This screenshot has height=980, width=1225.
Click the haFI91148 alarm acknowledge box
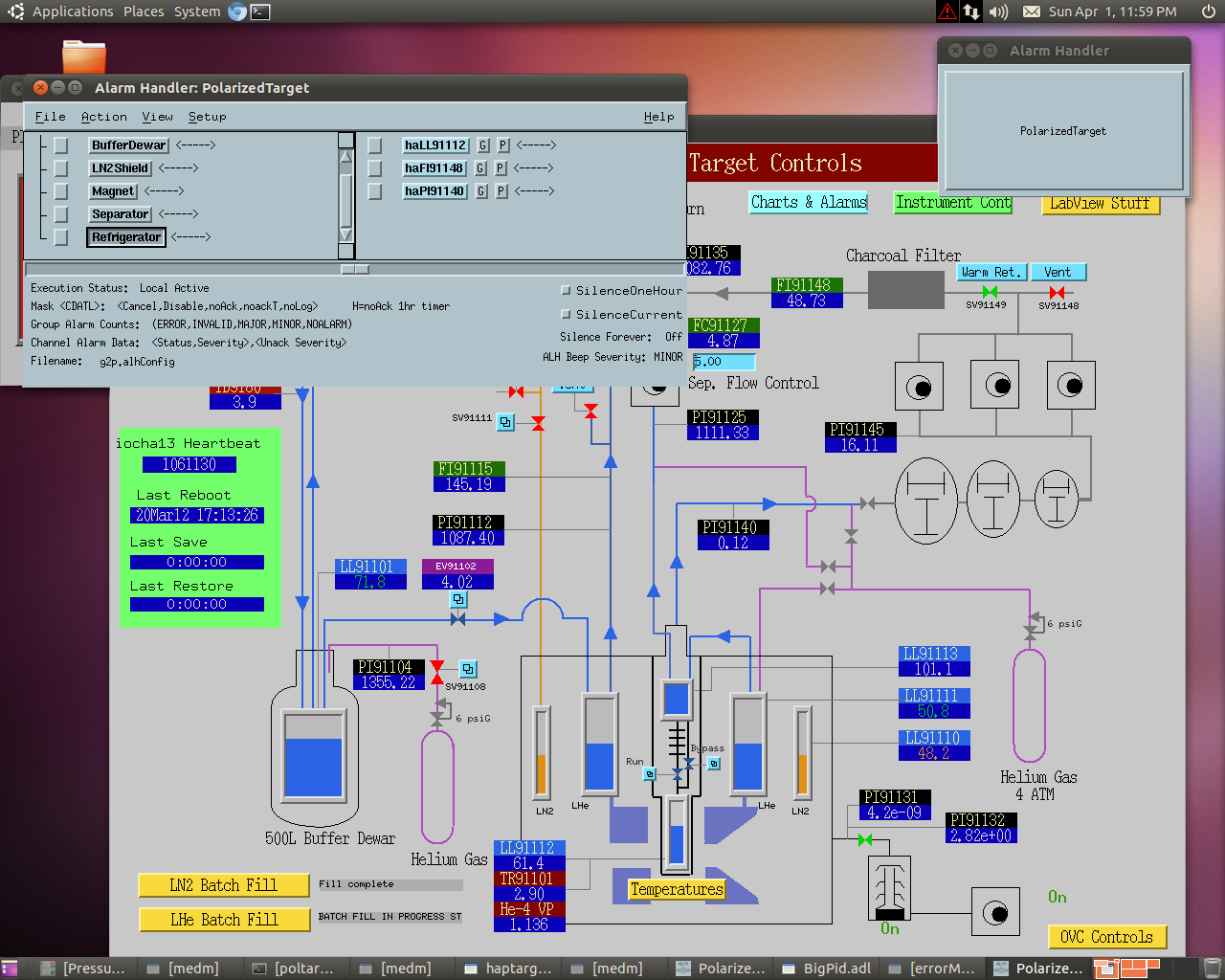tap(375, 168)
